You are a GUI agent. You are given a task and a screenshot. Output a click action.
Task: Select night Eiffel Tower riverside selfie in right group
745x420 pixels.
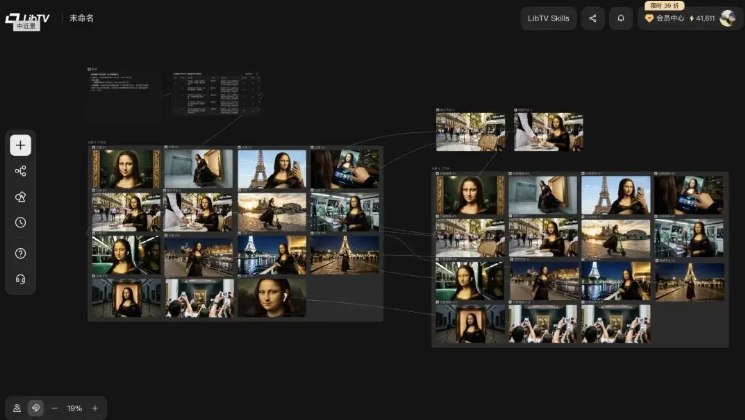pyautogui.click(x=616, y=281)
